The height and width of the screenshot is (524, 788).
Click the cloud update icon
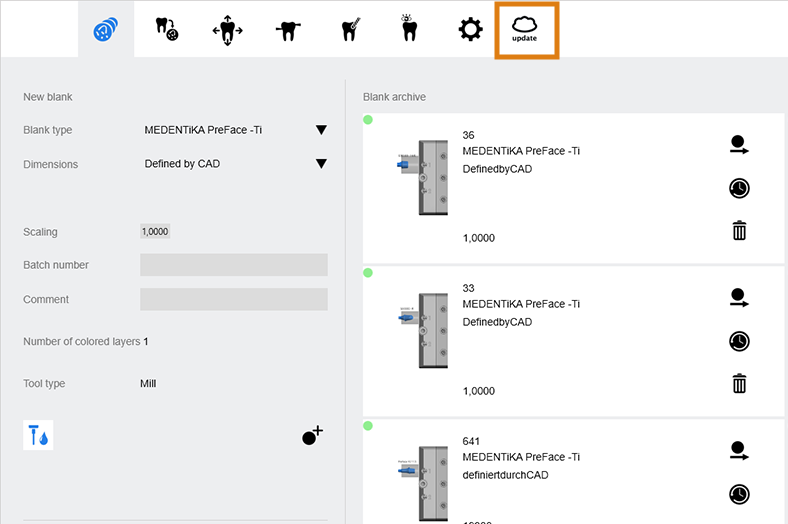click(x=525, y=29)
